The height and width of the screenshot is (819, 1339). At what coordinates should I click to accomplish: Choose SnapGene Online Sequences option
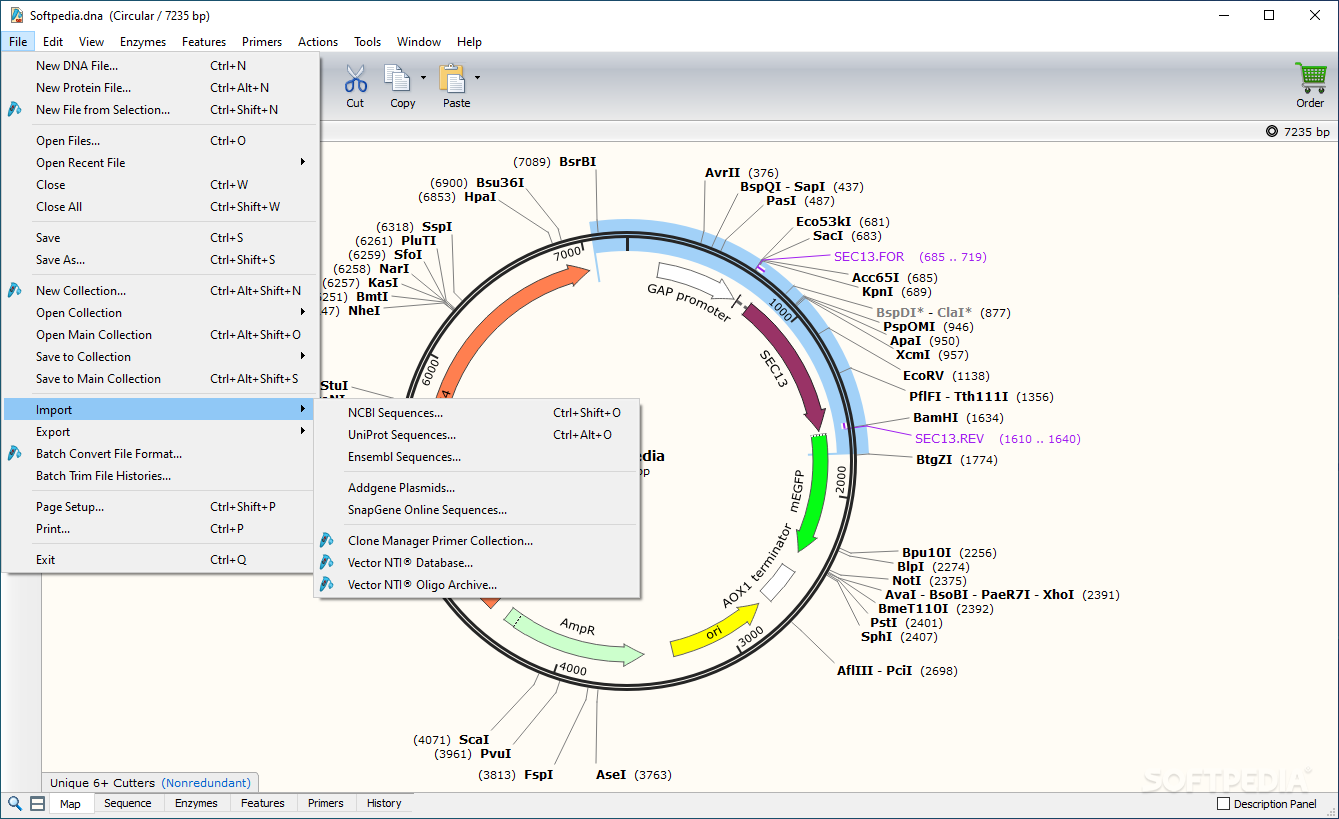[477, 510]
